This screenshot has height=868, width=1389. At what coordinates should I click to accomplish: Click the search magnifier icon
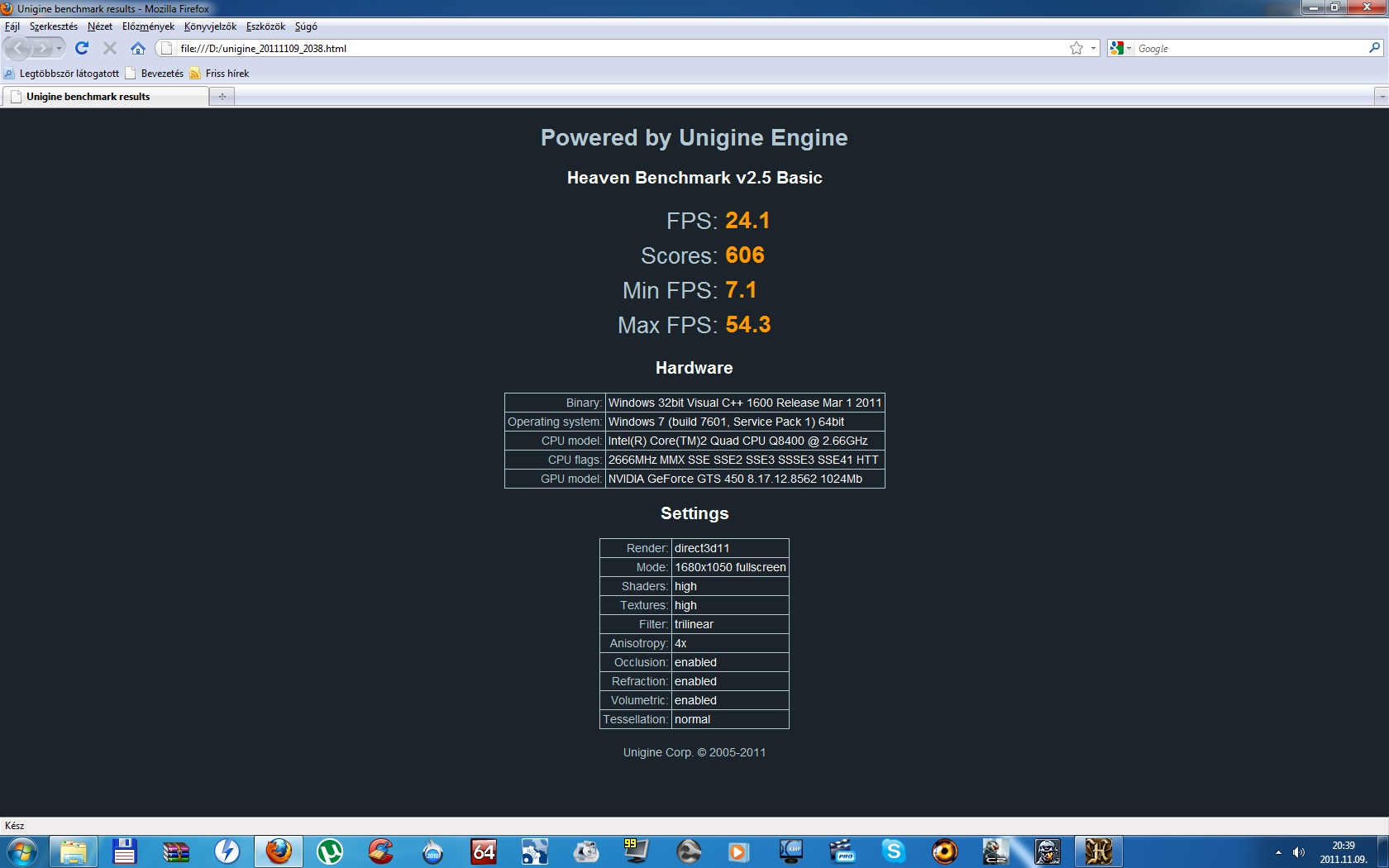1374,48
